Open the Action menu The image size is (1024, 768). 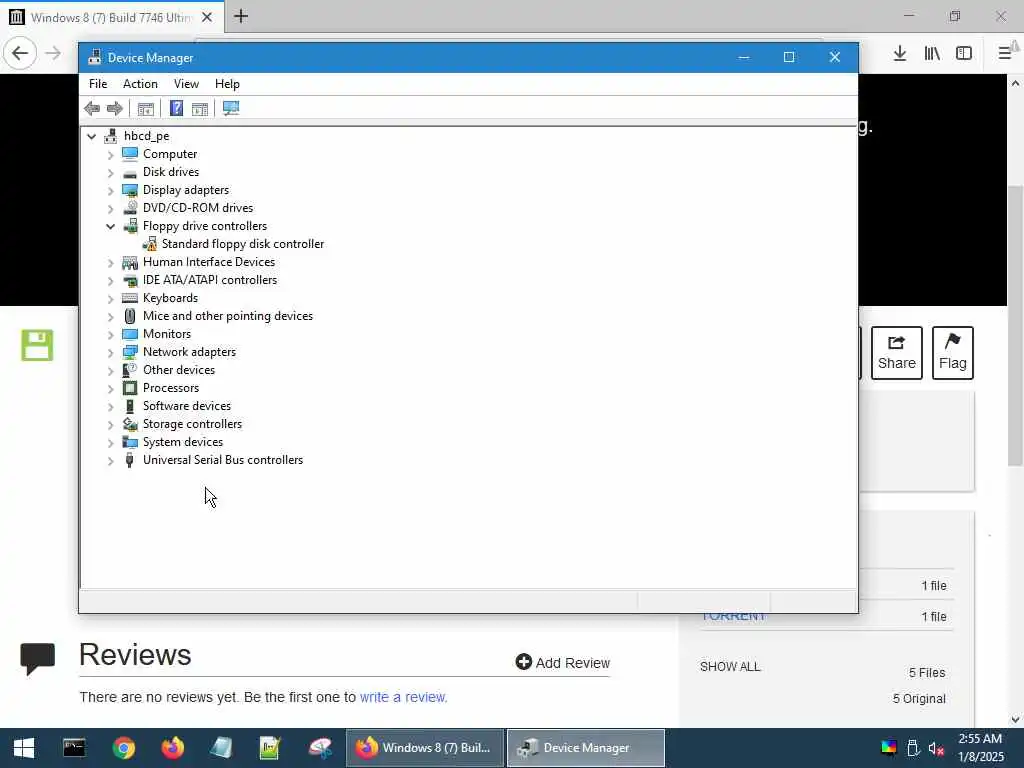tap(140, 84)
